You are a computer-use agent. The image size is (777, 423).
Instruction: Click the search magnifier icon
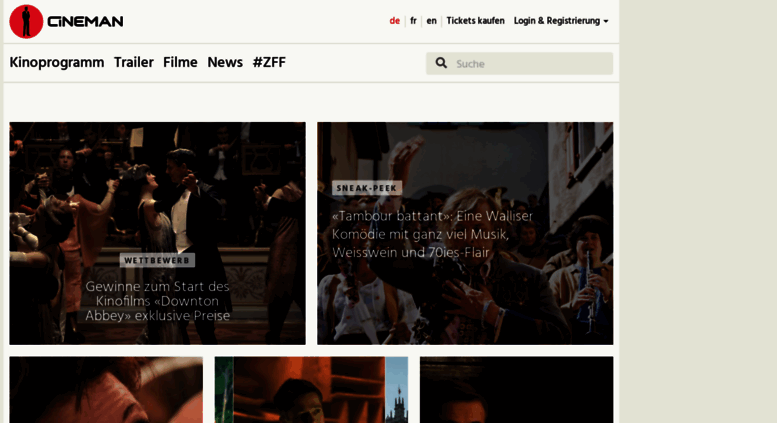(441, 63)
